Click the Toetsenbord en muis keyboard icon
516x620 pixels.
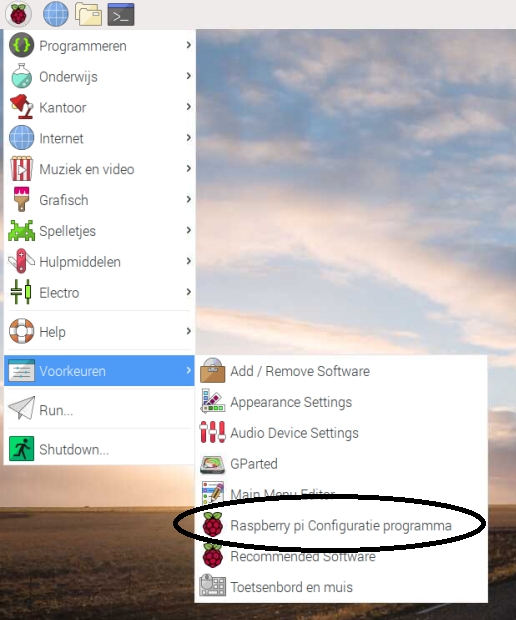213,586
